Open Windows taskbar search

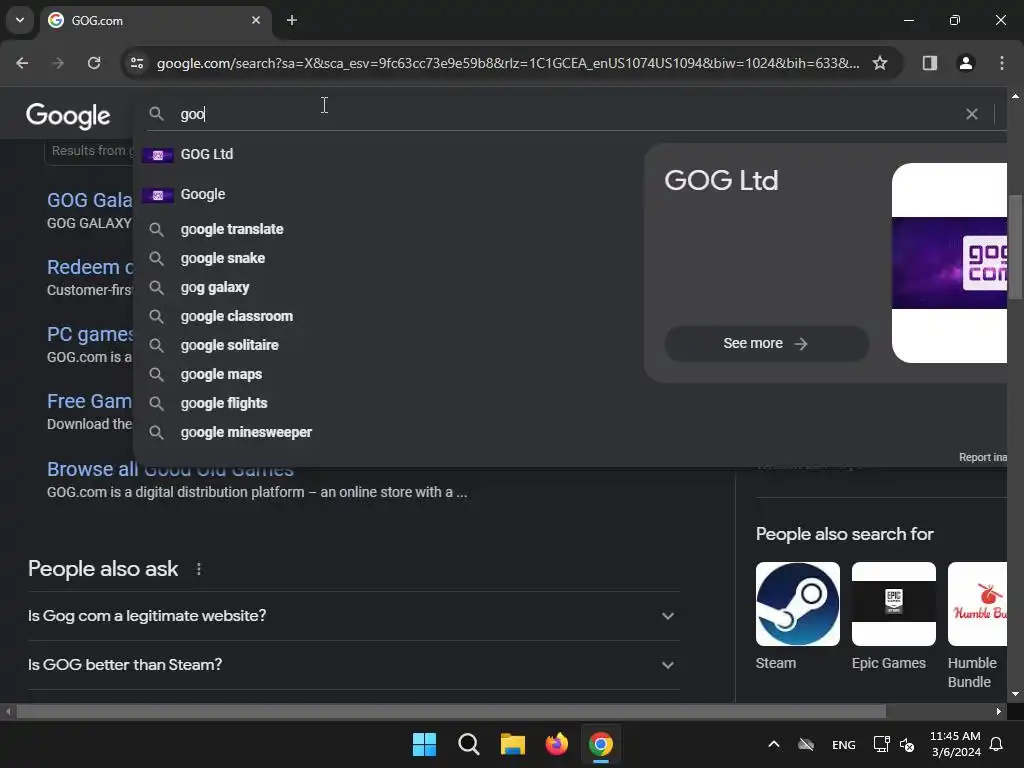pyautogui.click(x=468, y=744)
